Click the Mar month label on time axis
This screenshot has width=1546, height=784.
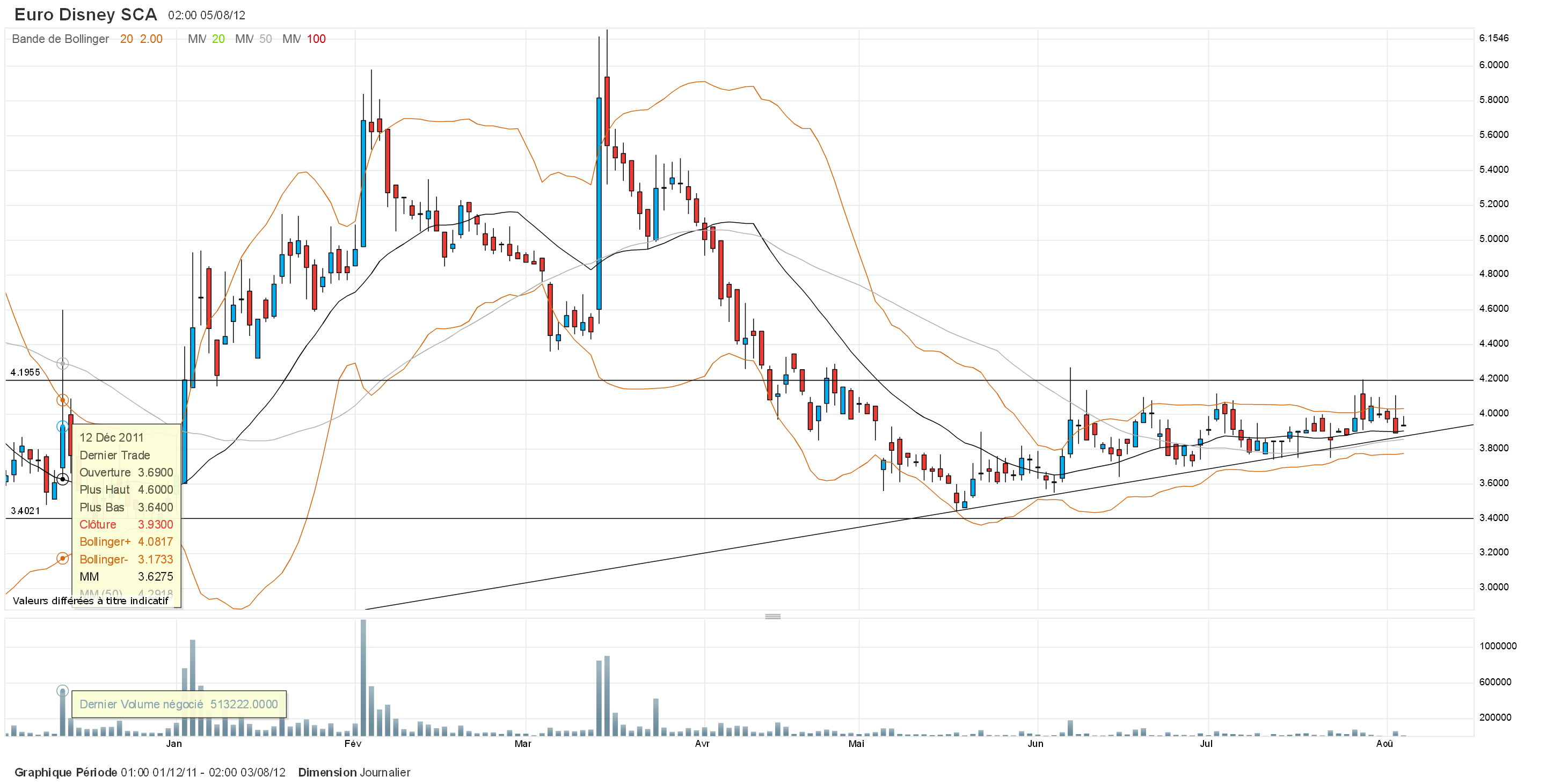point(523,744)
